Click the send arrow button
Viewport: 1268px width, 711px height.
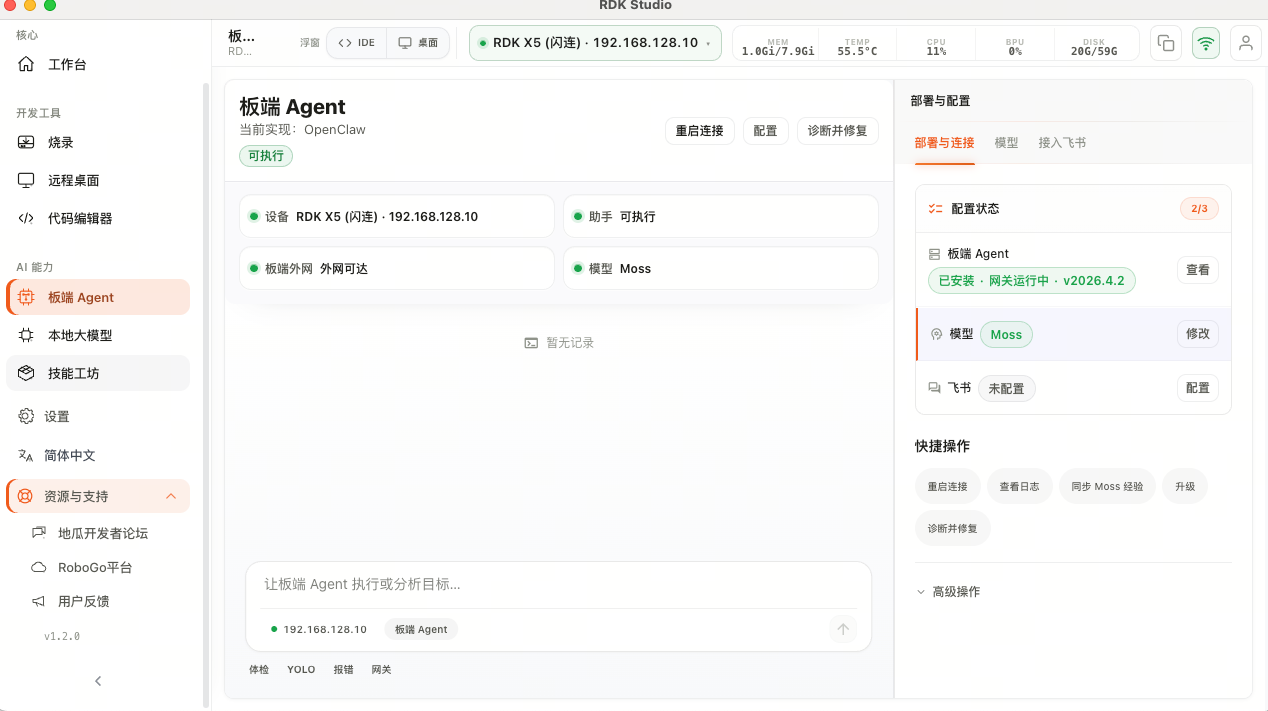[x=843, y=629]
